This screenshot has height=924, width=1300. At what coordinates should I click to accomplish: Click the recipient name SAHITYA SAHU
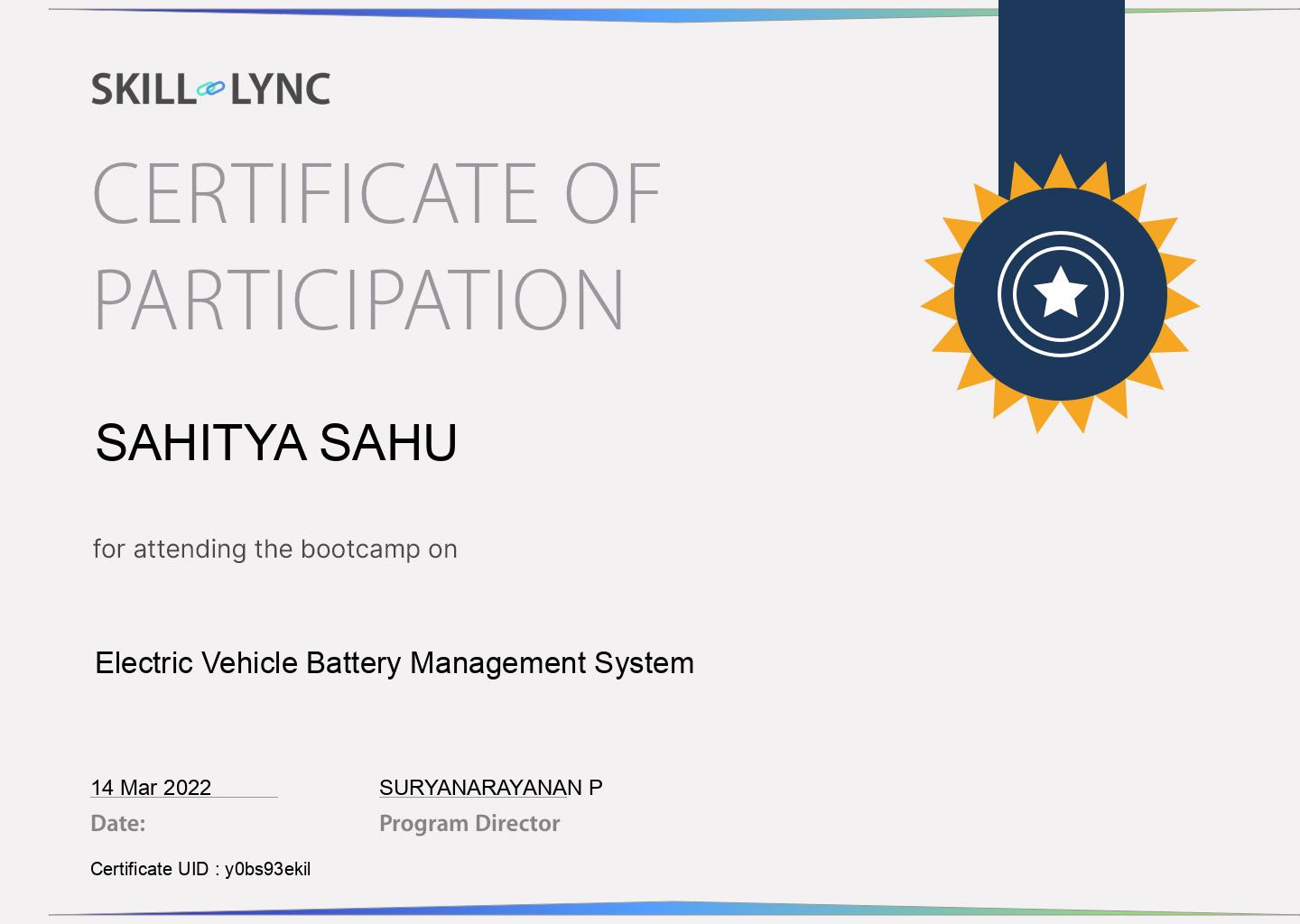pos(275,442)
